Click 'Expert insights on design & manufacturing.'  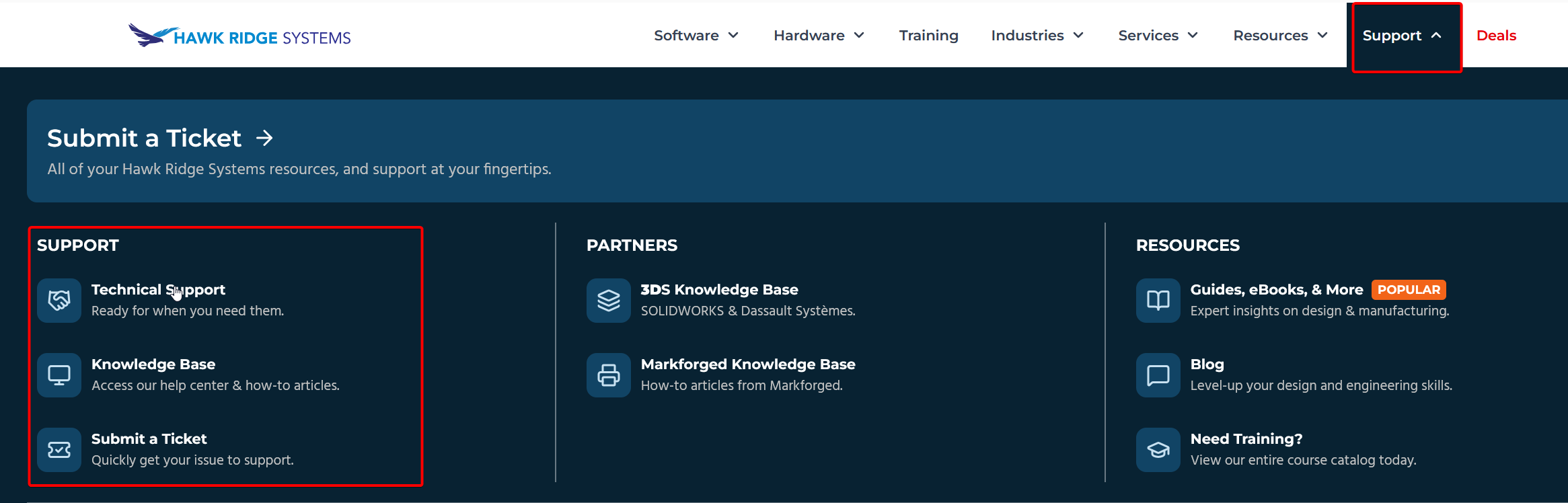[1320, 311]
